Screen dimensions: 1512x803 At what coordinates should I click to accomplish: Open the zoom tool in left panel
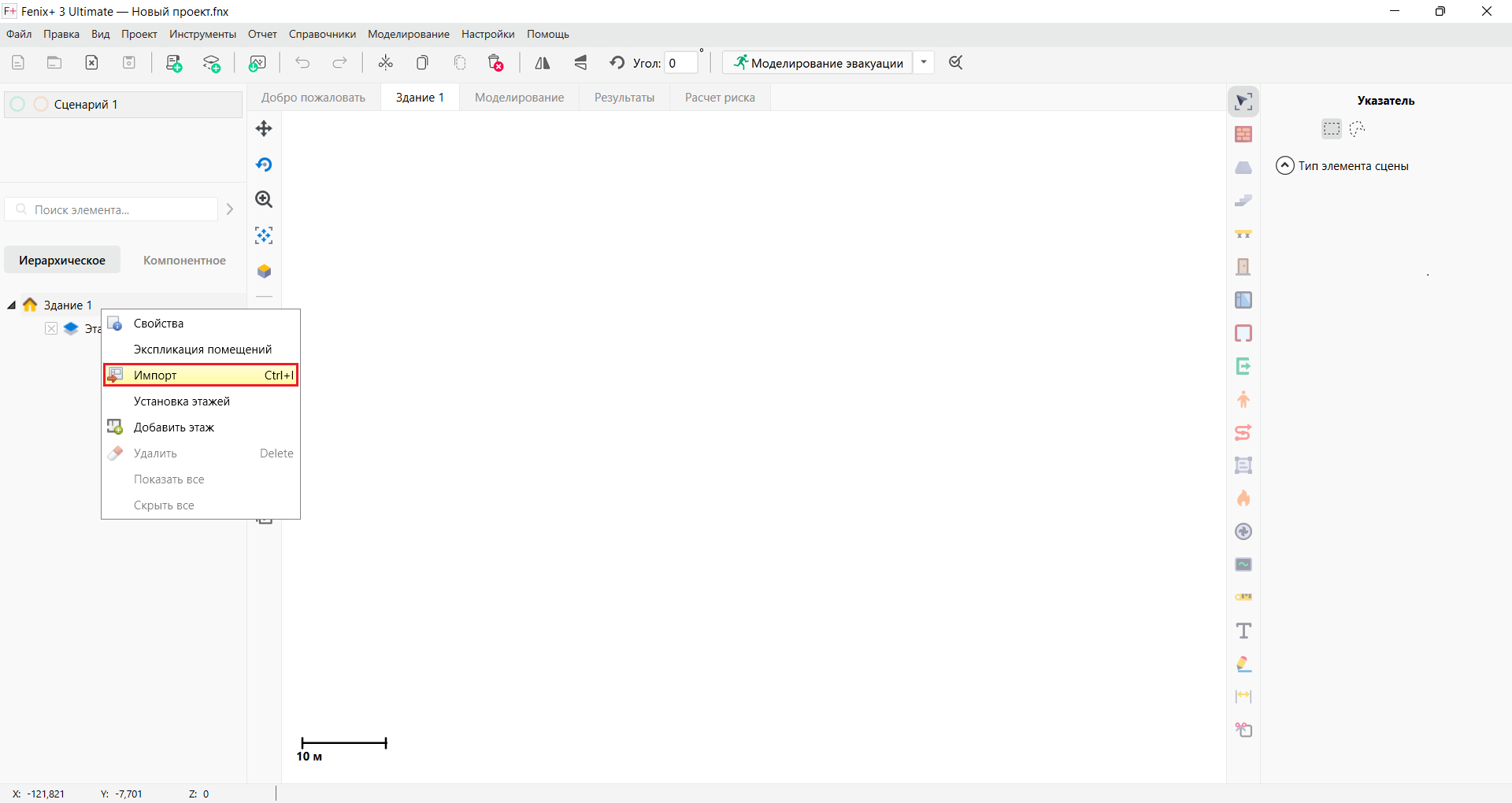(264, 199)
